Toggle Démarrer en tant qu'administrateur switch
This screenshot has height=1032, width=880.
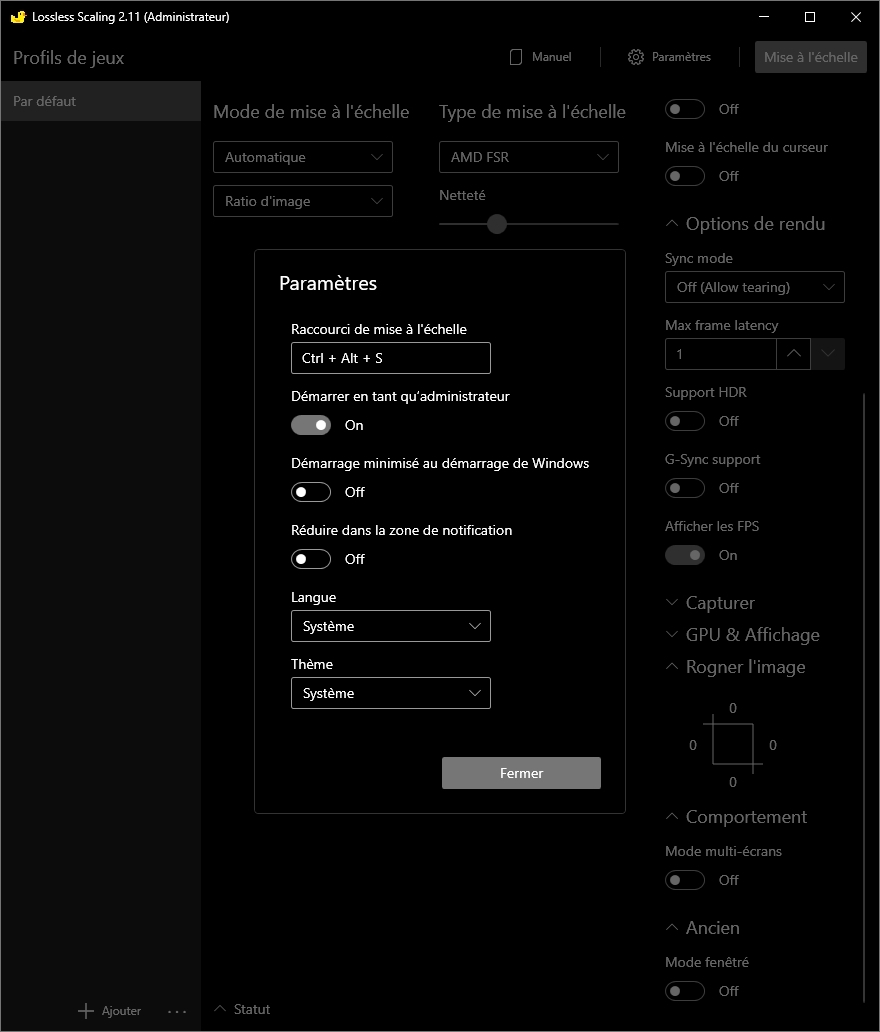tap(311, 425)
